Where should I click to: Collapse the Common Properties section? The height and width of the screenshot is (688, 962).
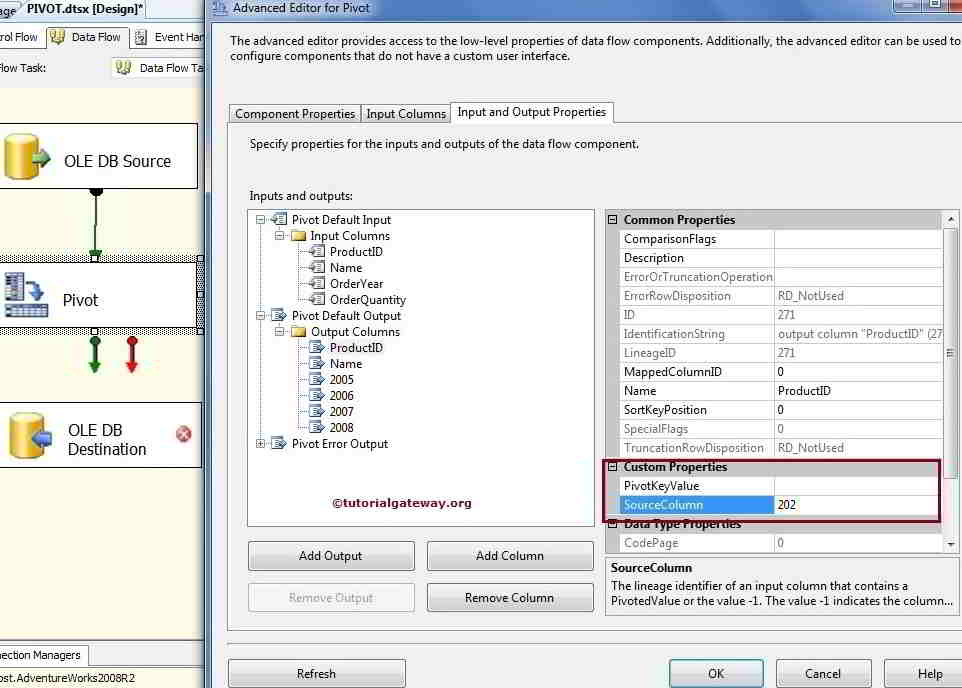pos(611,219)
